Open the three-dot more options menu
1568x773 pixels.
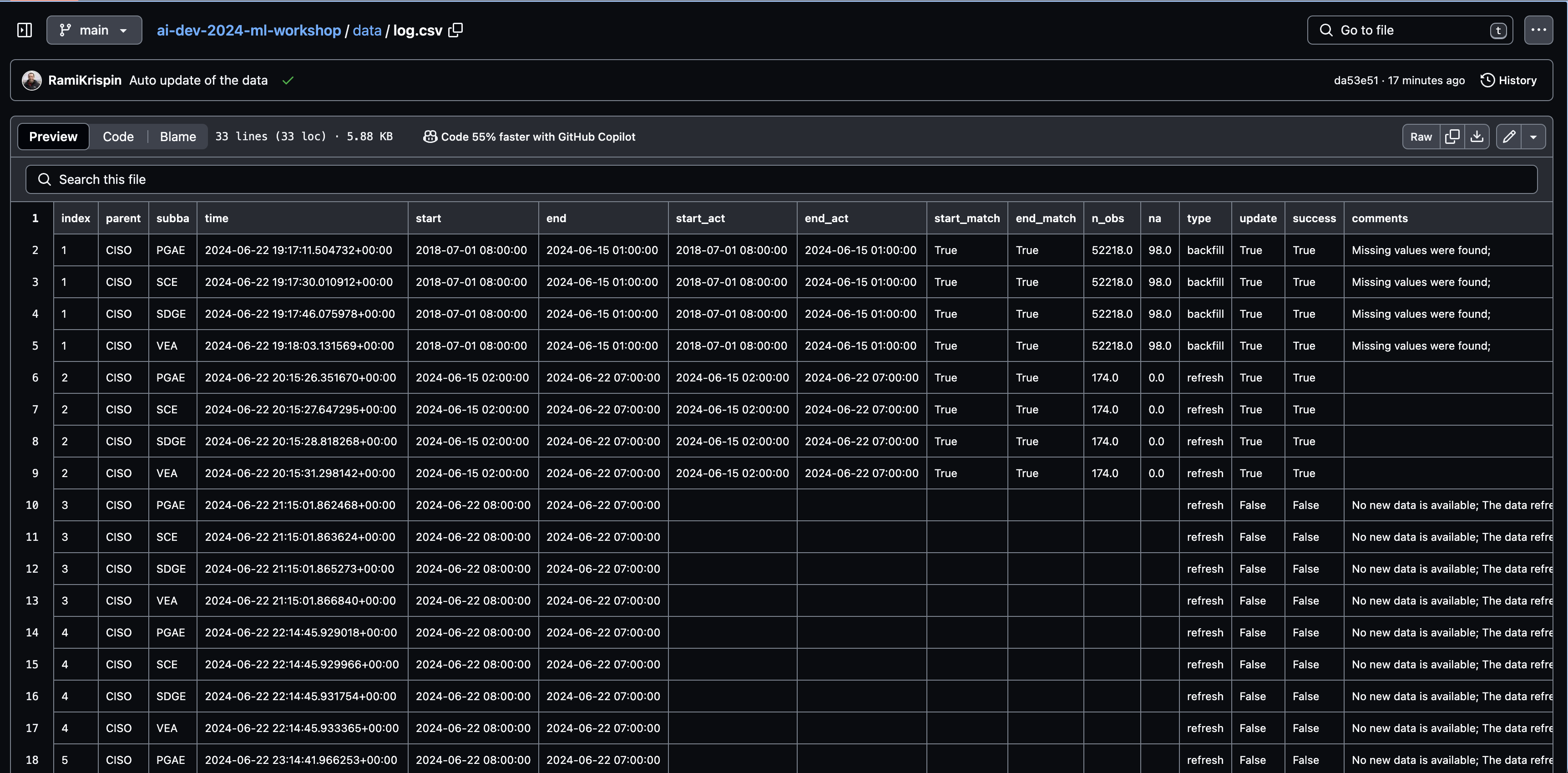pyautogui.click(x=1538, y=30)
